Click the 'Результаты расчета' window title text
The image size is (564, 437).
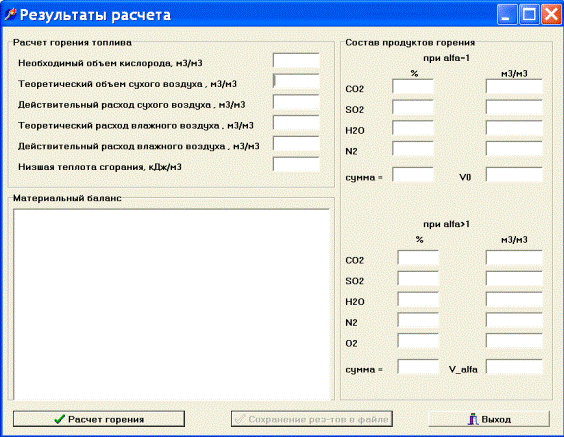pyautogui.click(x=95, y=15)
